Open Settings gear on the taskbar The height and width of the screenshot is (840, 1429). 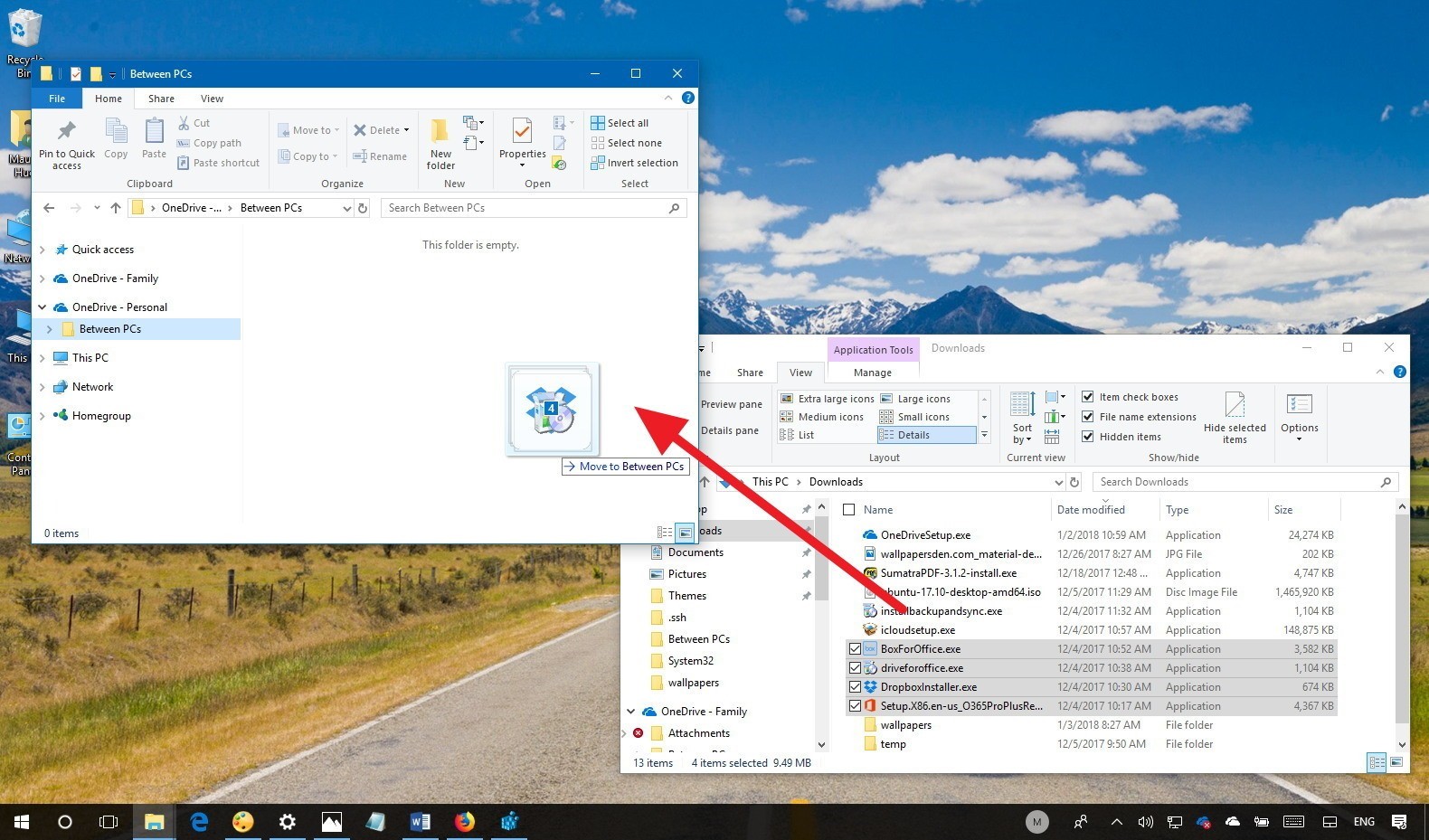(x=288, y=822)
